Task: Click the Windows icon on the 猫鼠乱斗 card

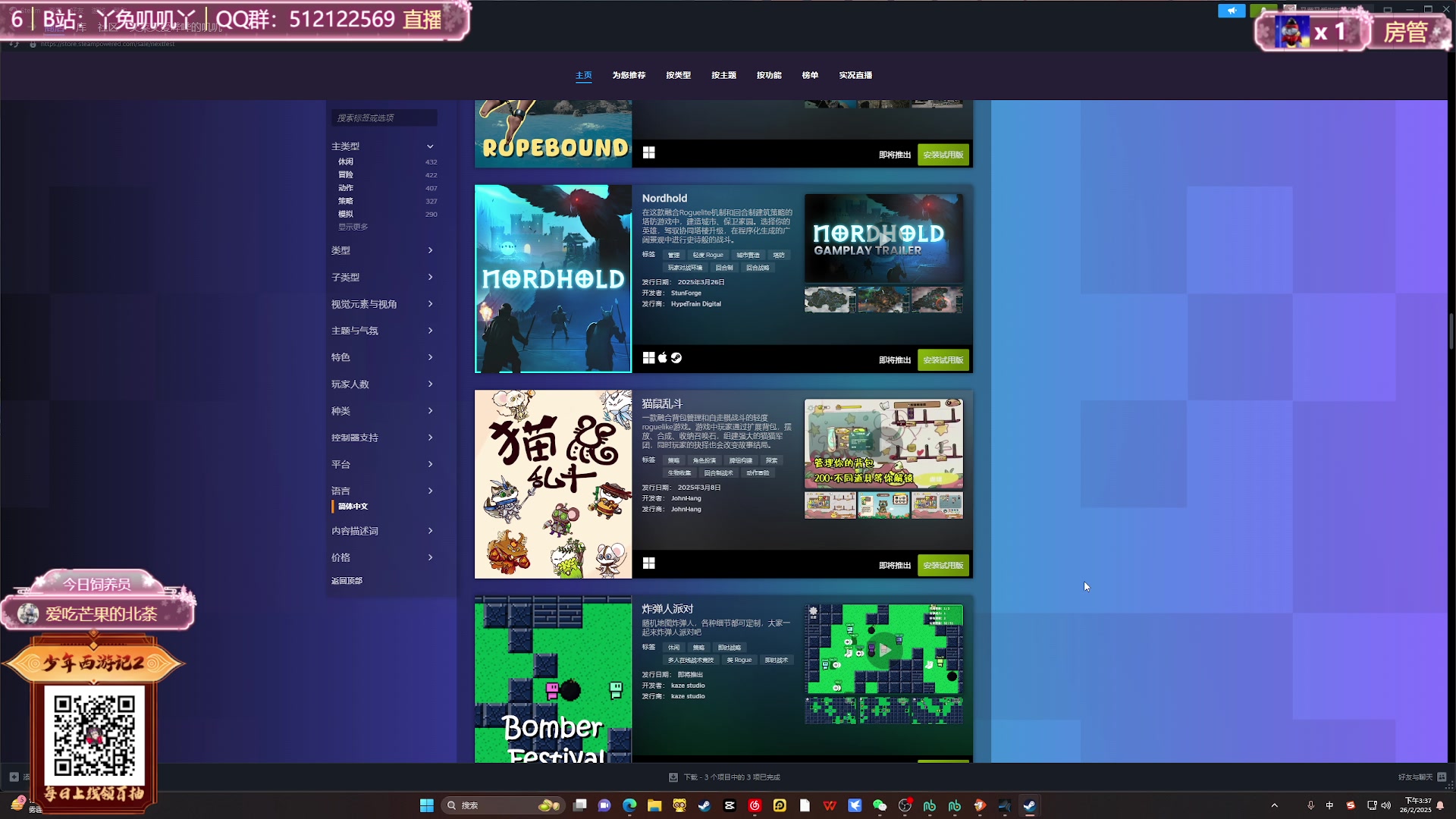Action: 648,563
